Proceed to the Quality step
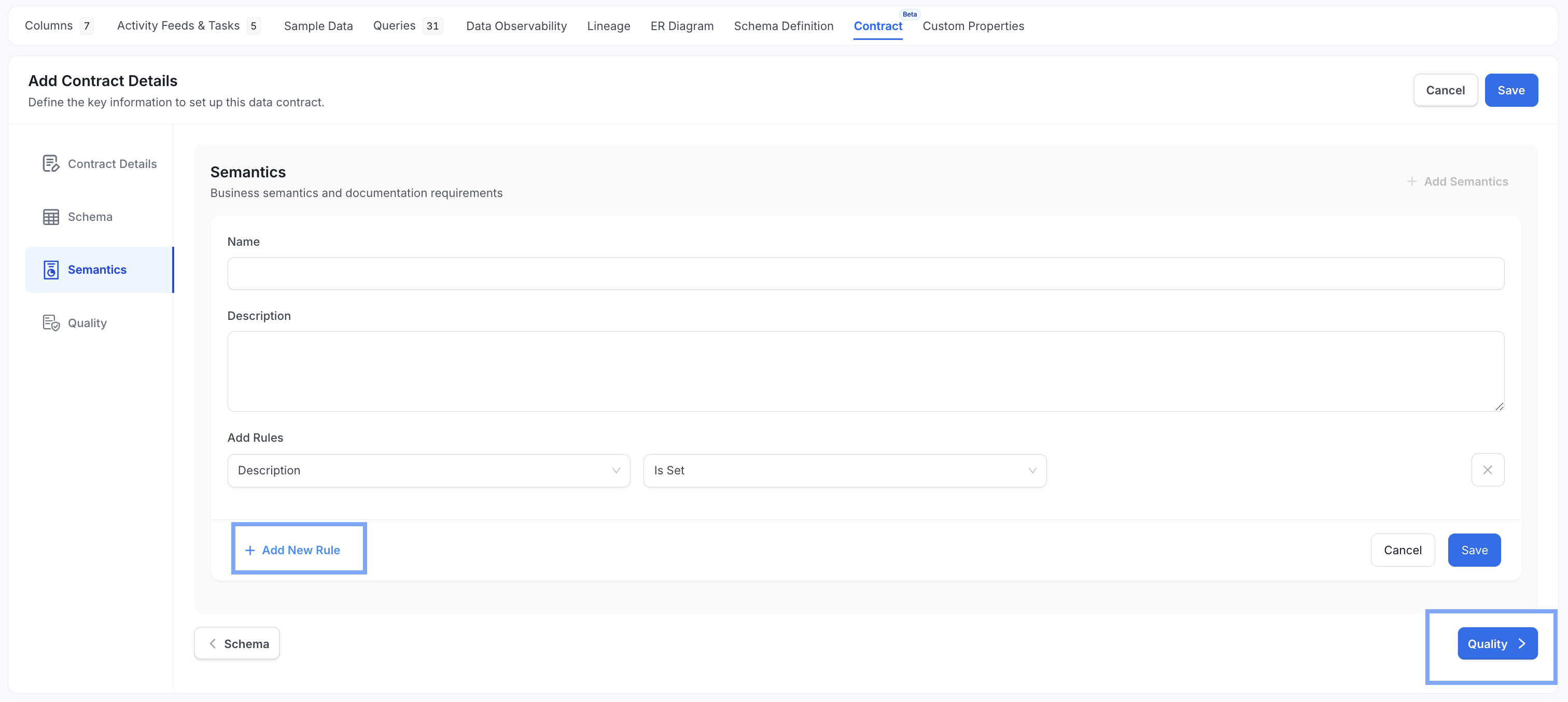The image size is (1568, 702). [1497, 643]
